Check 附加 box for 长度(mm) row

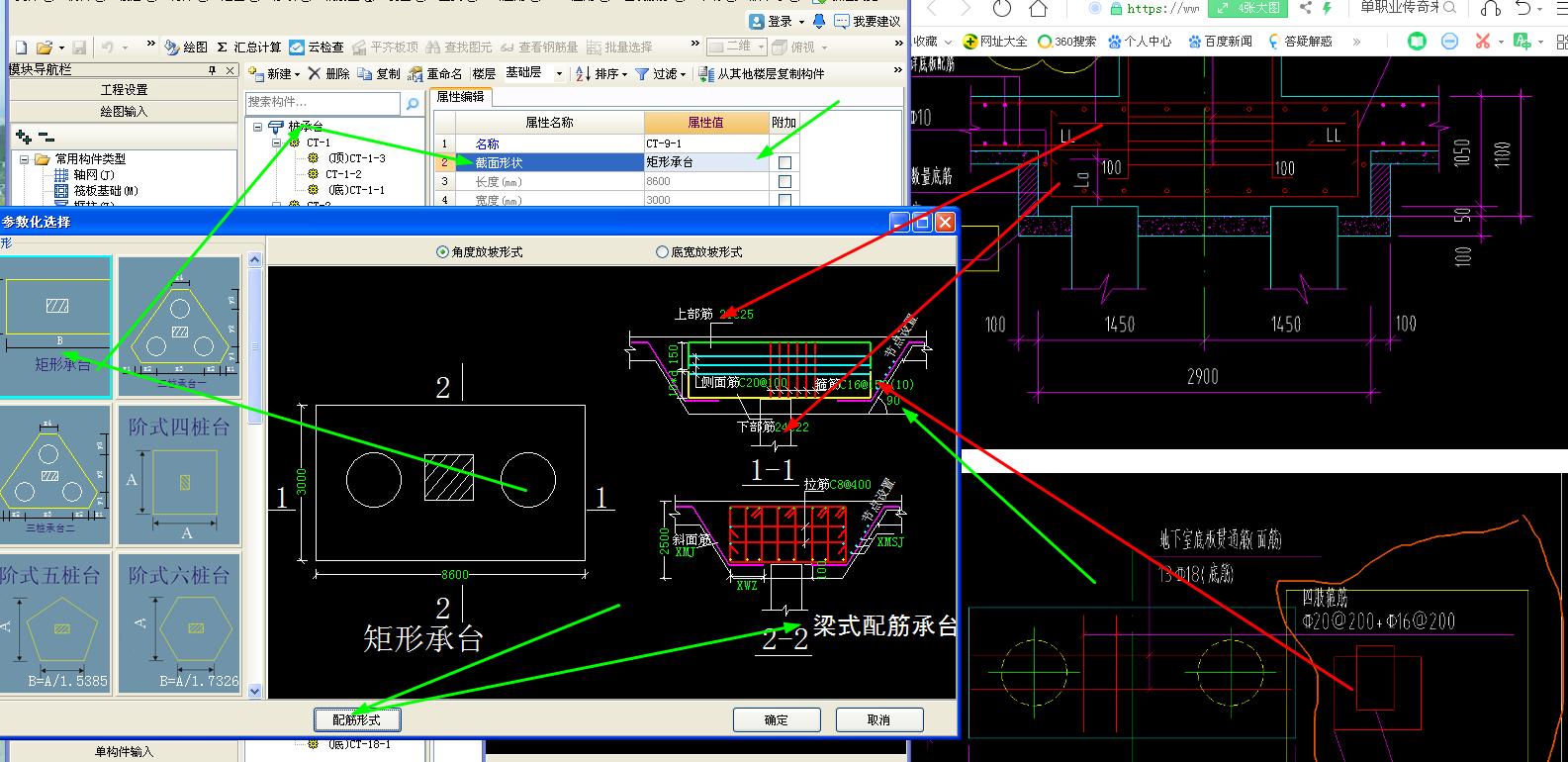784,182
